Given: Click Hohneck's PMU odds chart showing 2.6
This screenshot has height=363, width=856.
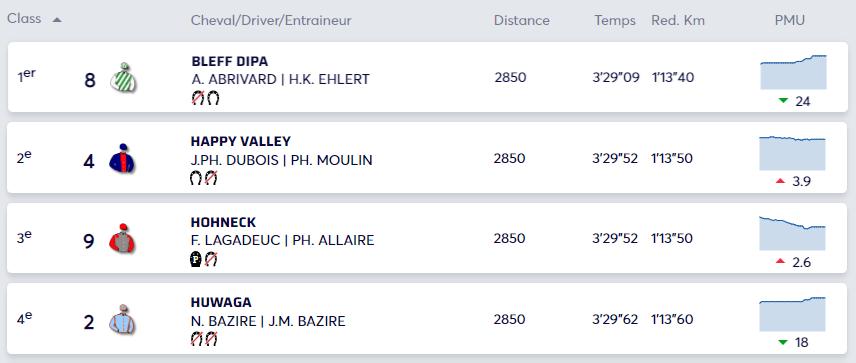Looking at the screenshot, I should coord(792,233).
